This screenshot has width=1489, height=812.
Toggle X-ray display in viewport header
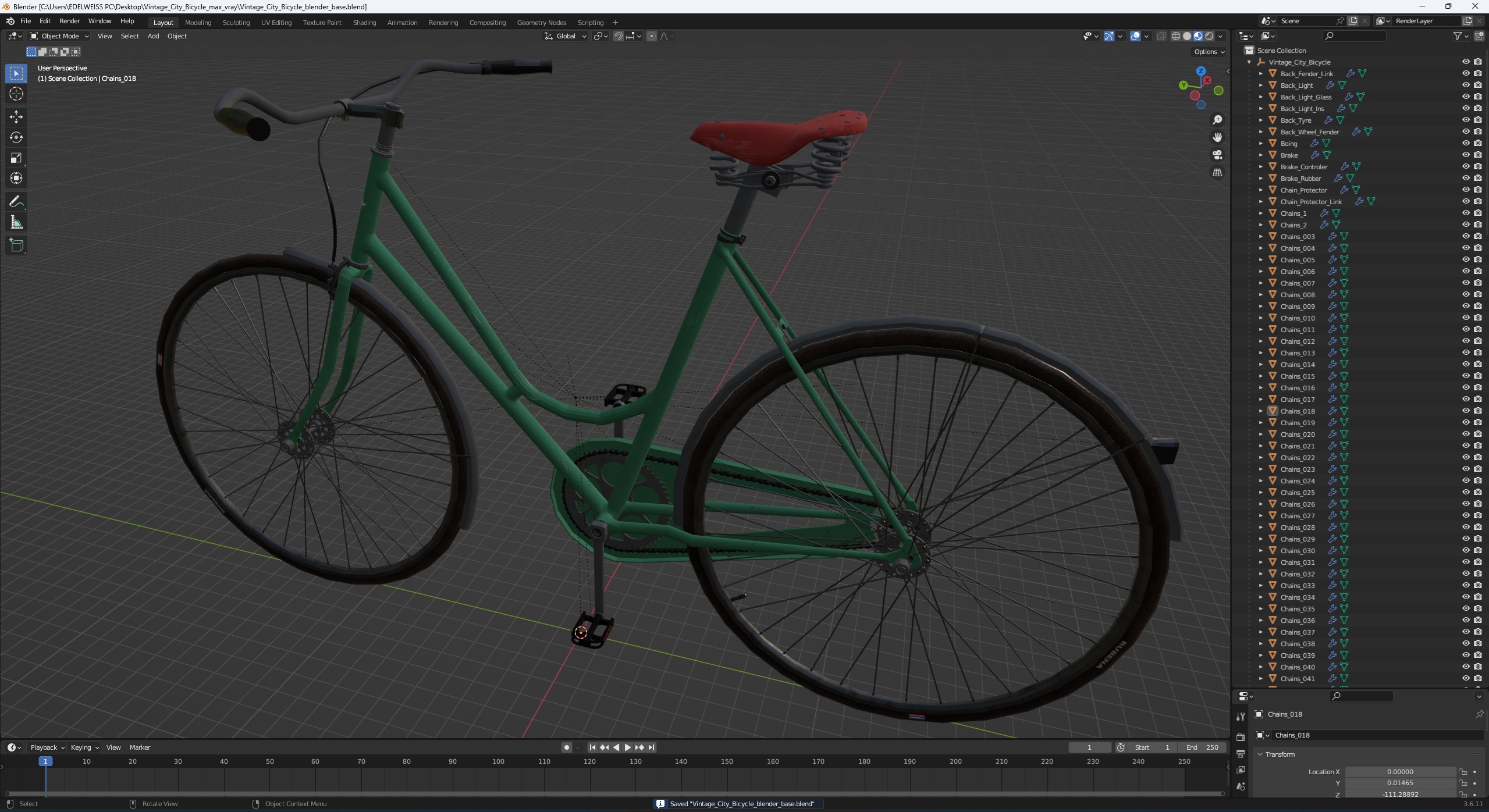pyautogui.click(x=1161, y=36)
